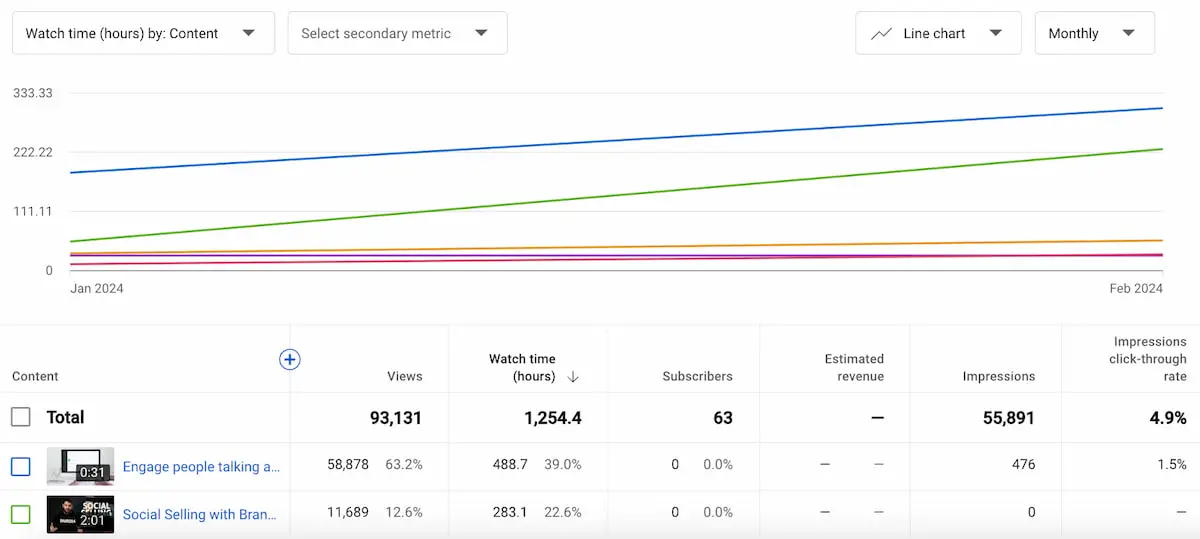Toggle the green checkbox for Social Selling video
Screen dimensions: 1200x539
(x=21, y=514)
